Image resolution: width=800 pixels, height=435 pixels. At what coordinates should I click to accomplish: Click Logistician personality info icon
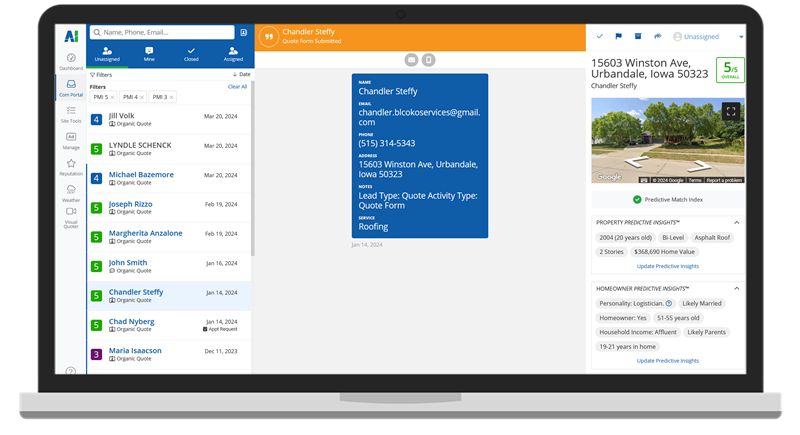tap(669, 303)
